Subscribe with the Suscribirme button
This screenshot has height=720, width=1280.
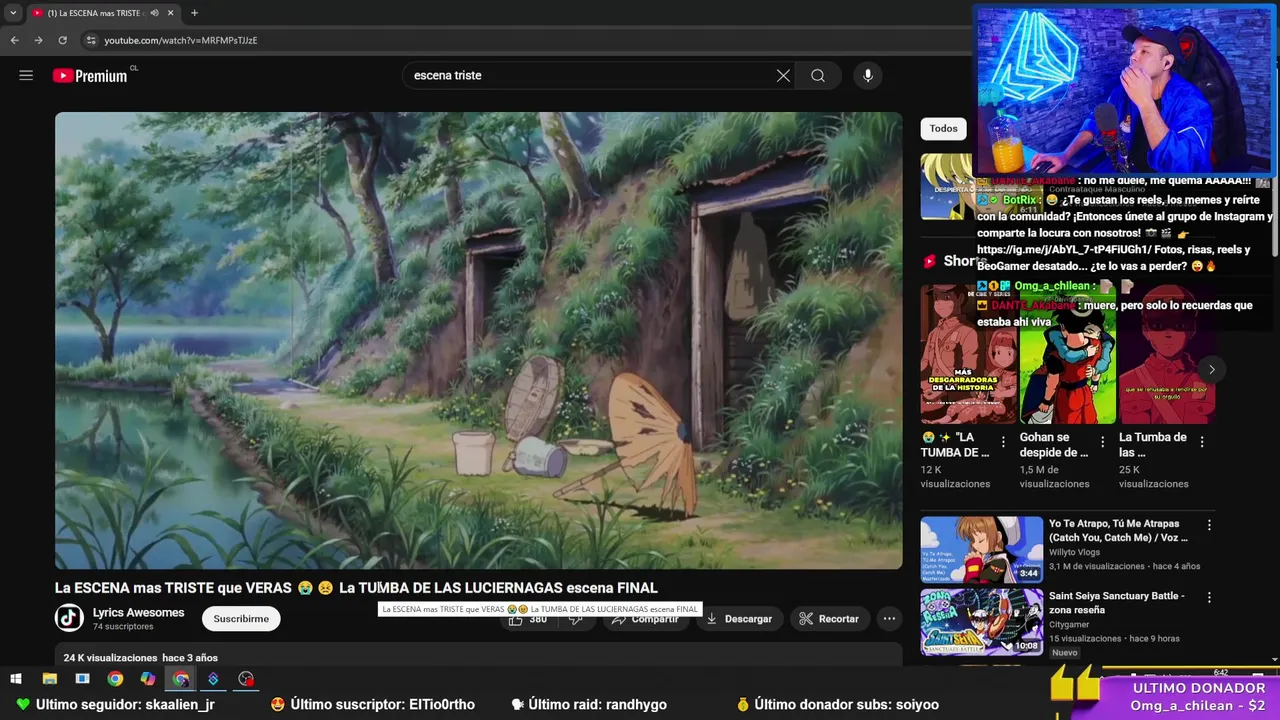(x=241, y=619)
